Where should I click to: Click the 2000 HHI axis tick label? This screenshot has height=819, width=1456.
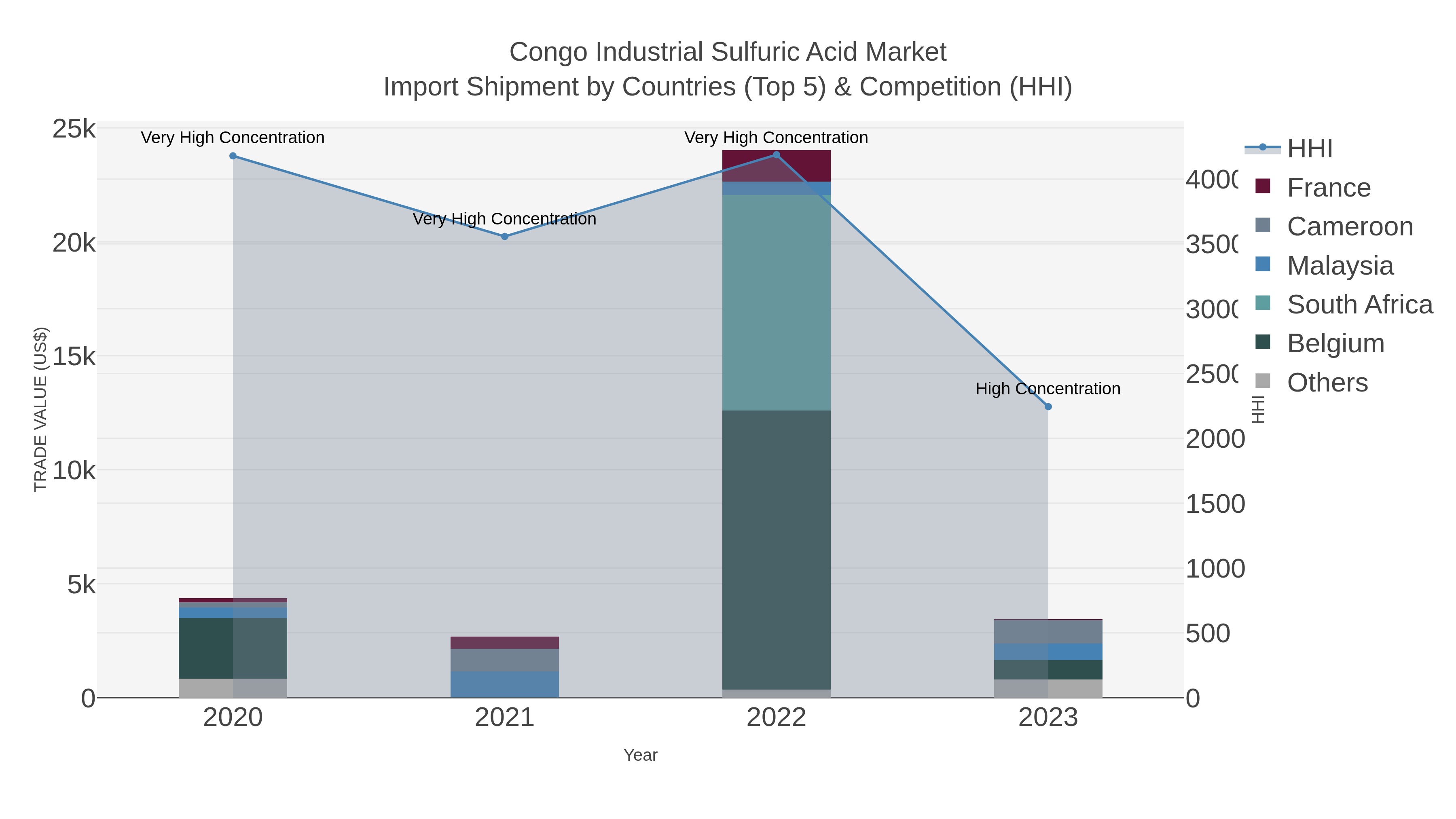pyautogui.click(x=1215, y=439)
